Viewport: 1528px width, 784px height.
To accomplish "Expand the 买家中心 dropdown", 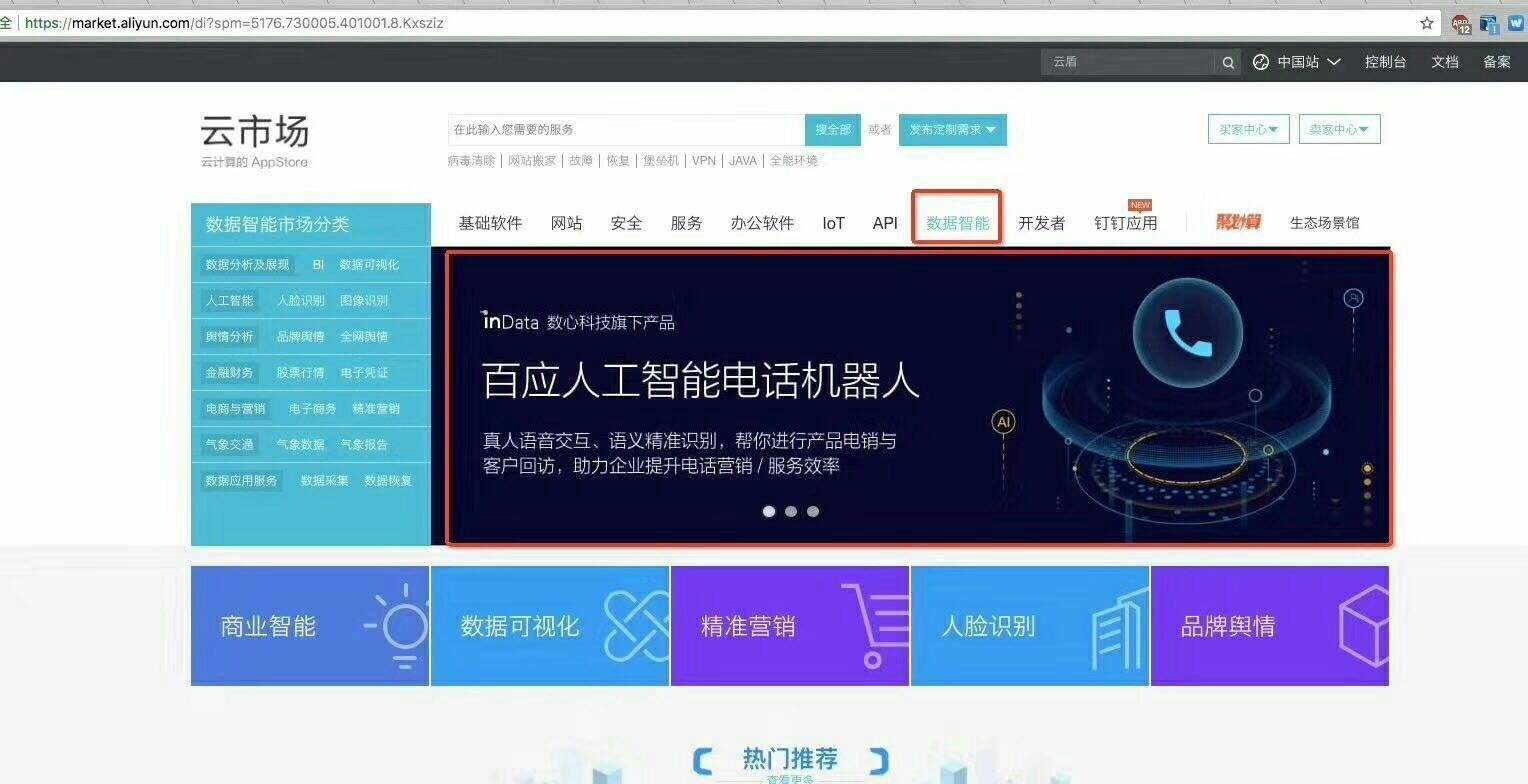I will [1249, 129].
